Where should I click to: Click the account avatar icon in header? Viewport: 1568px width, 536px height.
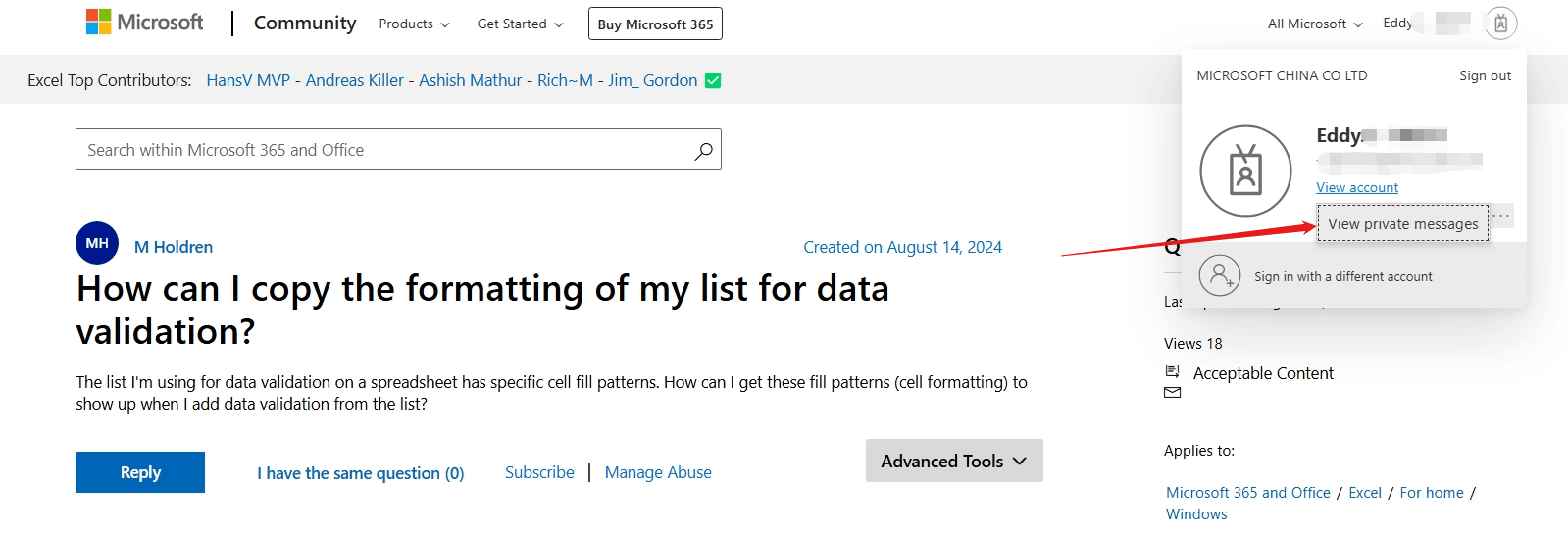pyautogui.click(x=1500, y=24)
